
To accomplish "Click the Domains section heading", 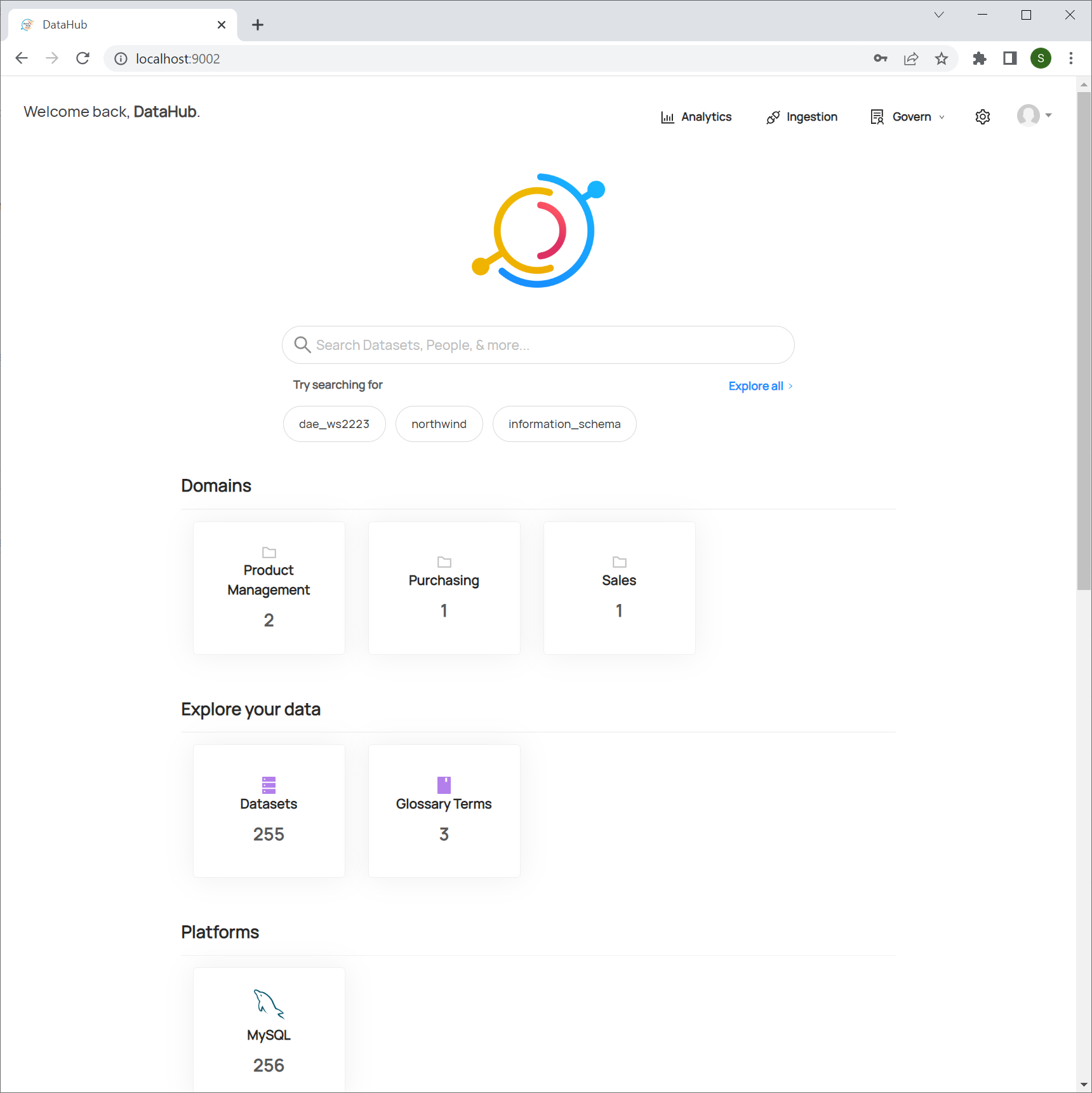I will pos(216,486).
